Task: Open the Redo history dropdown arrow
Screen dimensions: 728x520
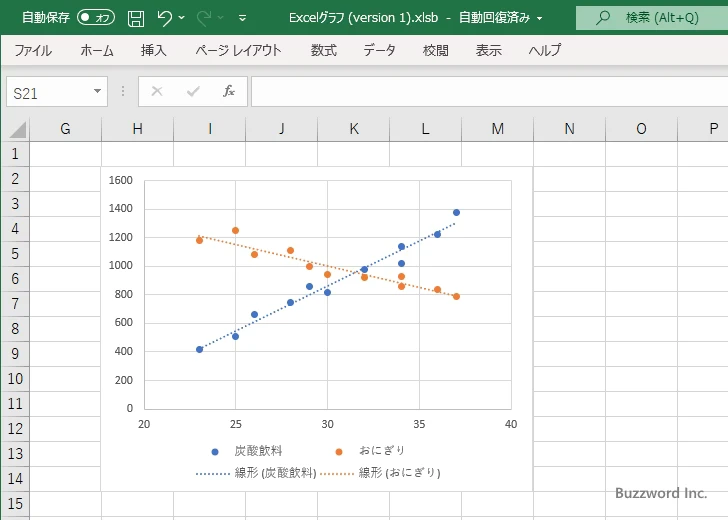Action: pyautogui.click(x=221, y=18)
